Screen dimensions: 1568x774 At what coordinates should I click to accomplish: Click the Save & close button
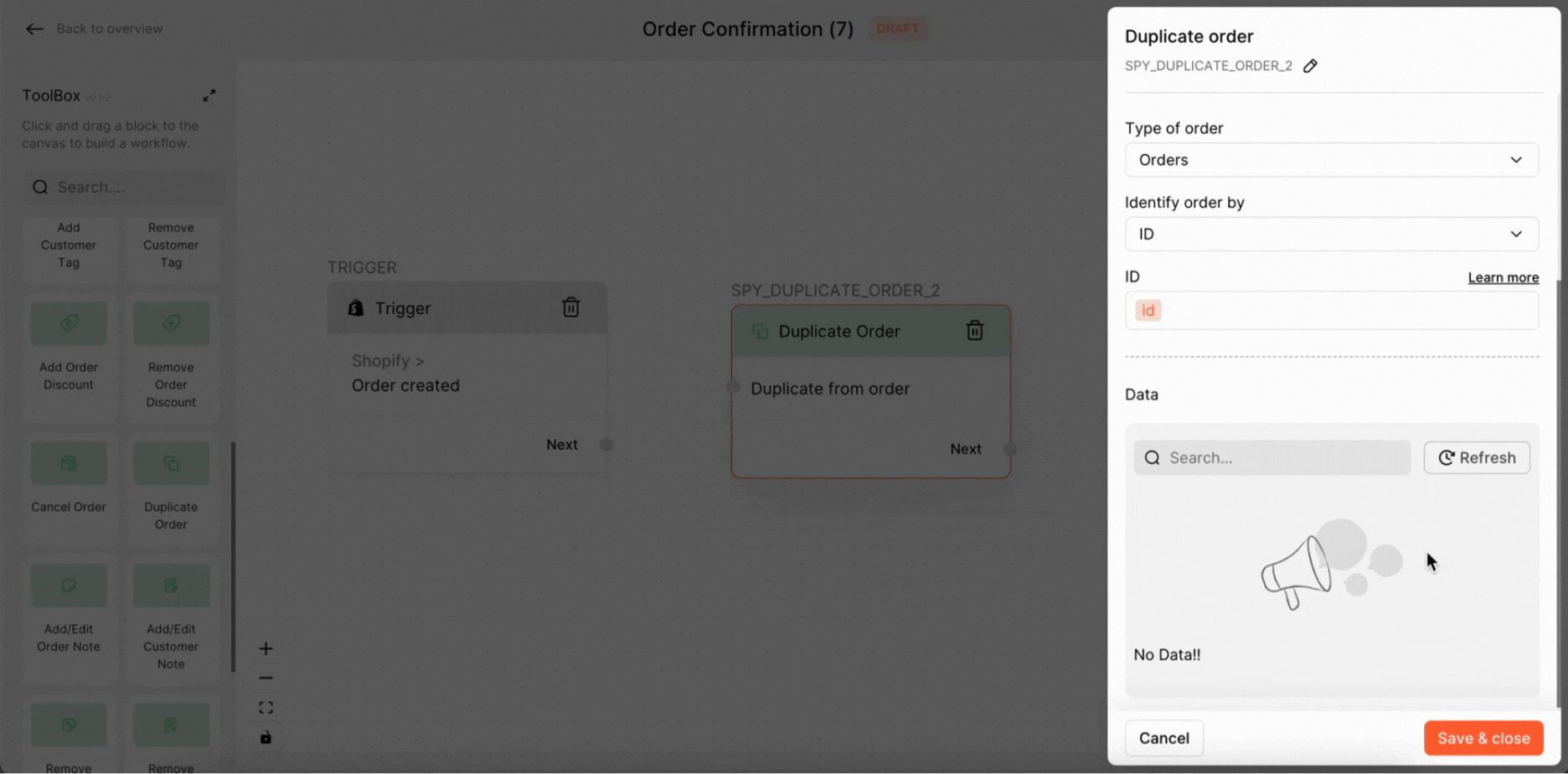[x=1483, y=738]
